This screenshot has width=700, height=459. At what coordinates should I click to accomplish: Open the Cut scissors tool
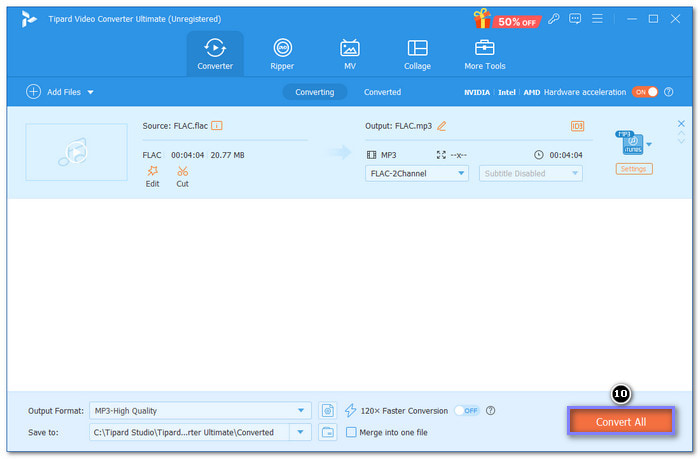coord(182,177)
